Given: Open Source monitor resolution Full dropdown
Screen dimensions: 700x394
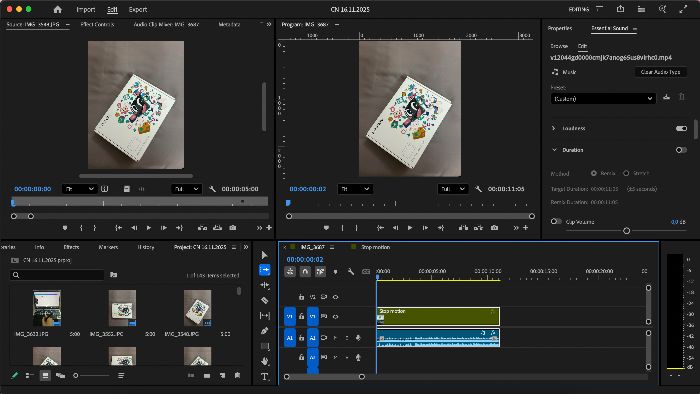Looking at the screenshot, I should 186,189.
